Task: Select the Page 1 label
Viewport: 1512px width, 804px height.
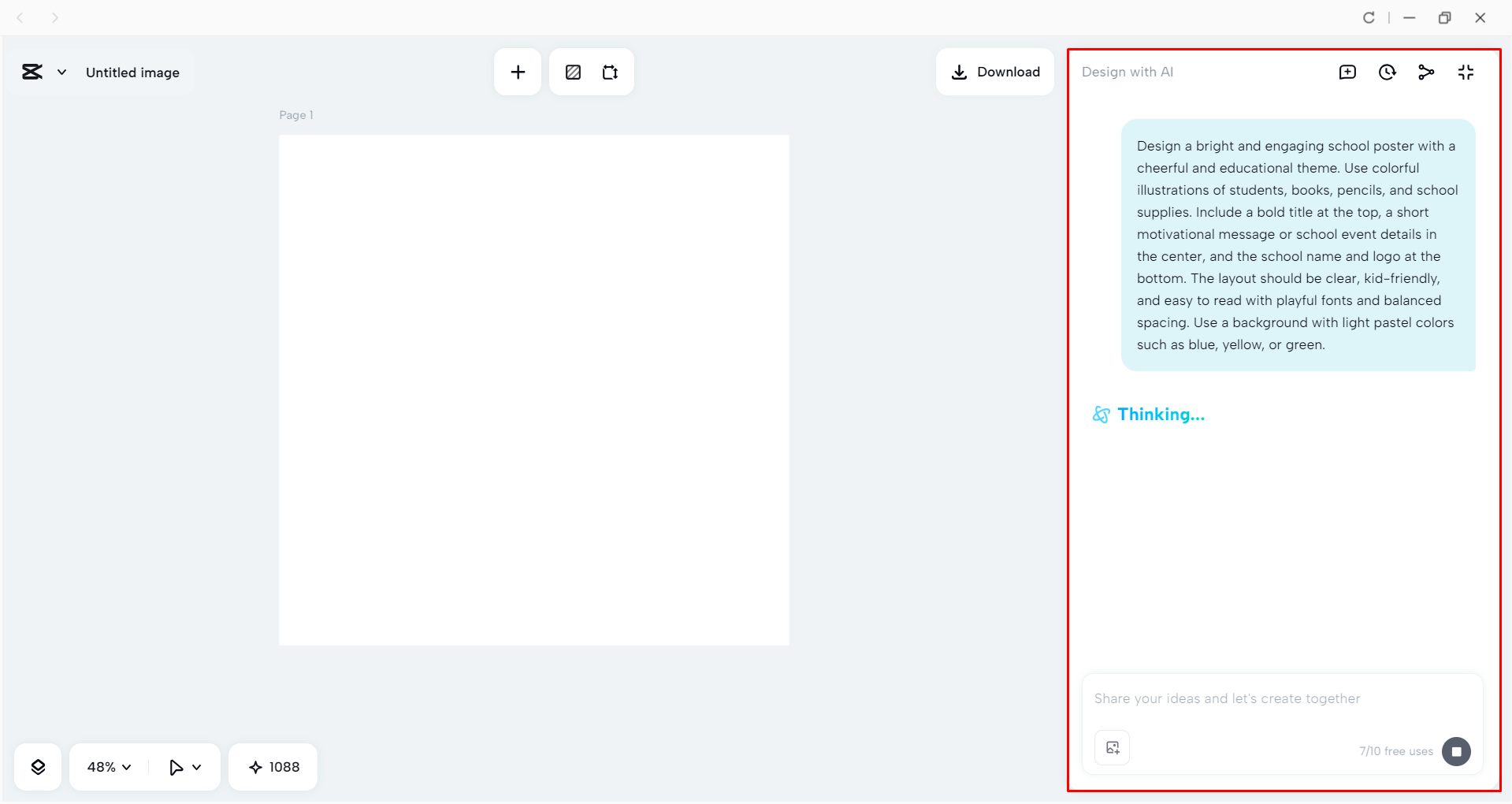Action: click(296, 115)
